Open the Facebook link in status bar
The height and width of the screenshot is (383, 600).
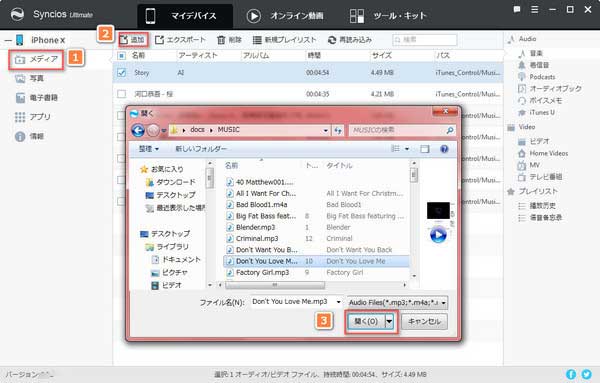pyautogui.click(x=571, y=374)
